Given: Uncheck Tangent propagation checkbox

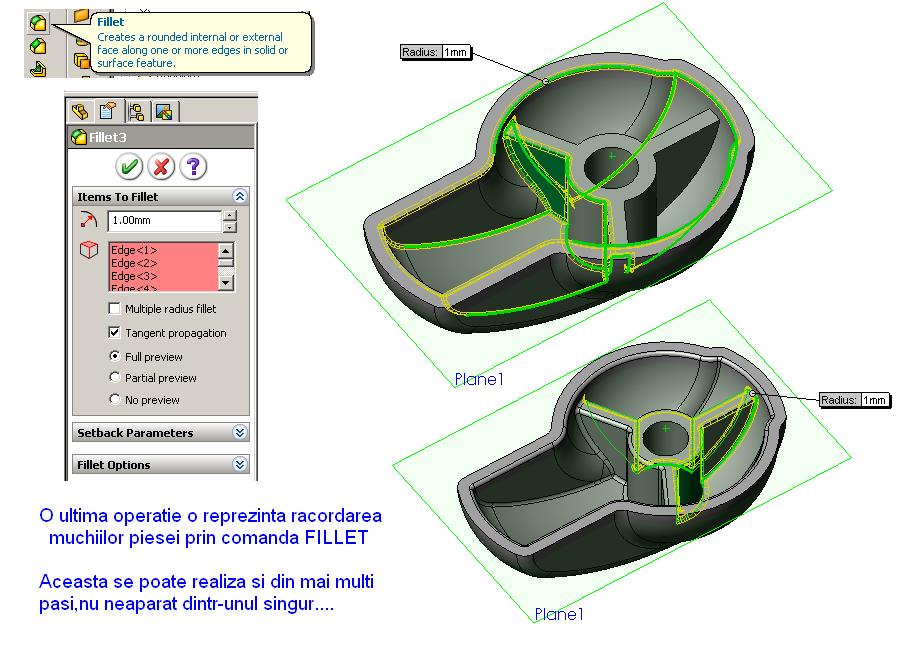Looking at the screenshot, I should (x=114, y=332).
